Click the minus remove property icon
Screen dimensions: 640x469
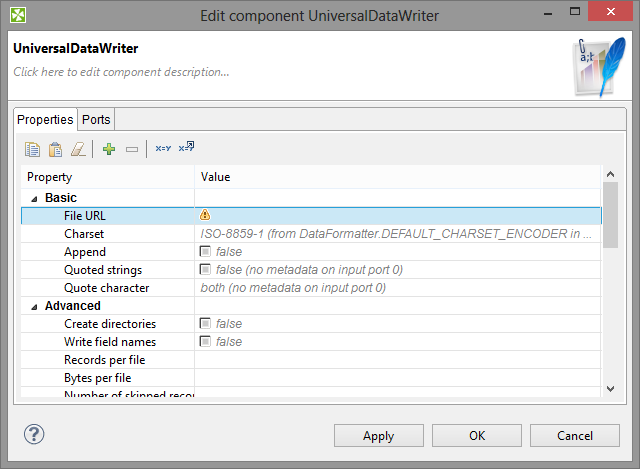coord(131,149)
